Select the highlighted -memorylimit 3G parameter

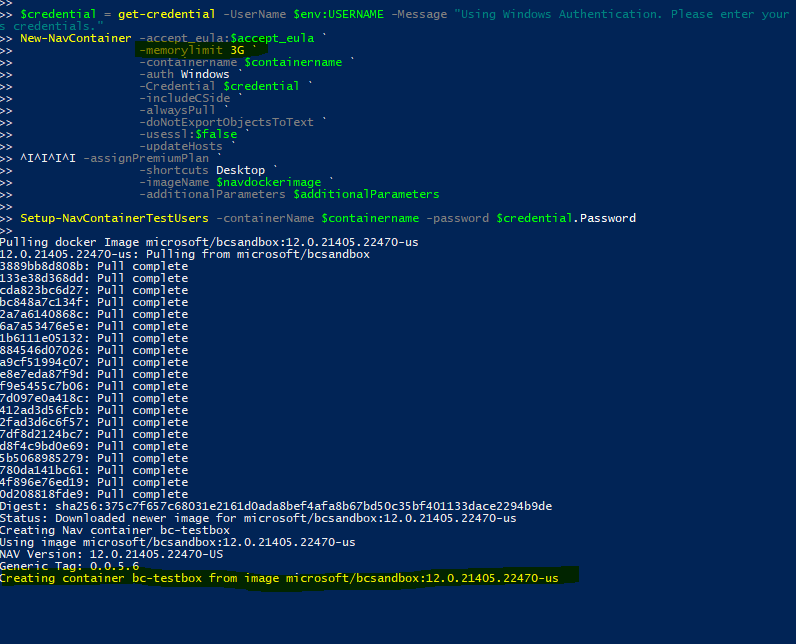tap(192, 50)
